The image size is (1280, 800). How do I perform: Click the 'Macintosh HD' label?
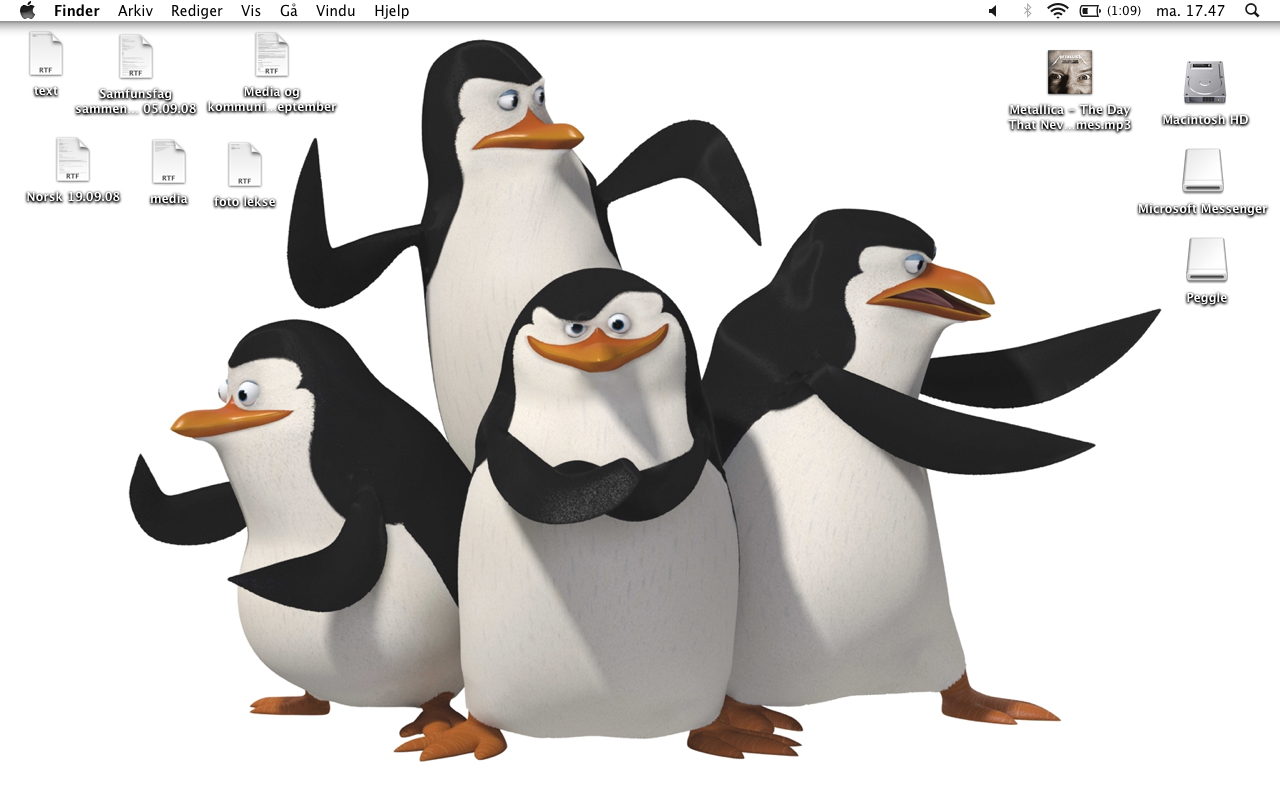pyautogui.click(x=1205, y=120)
